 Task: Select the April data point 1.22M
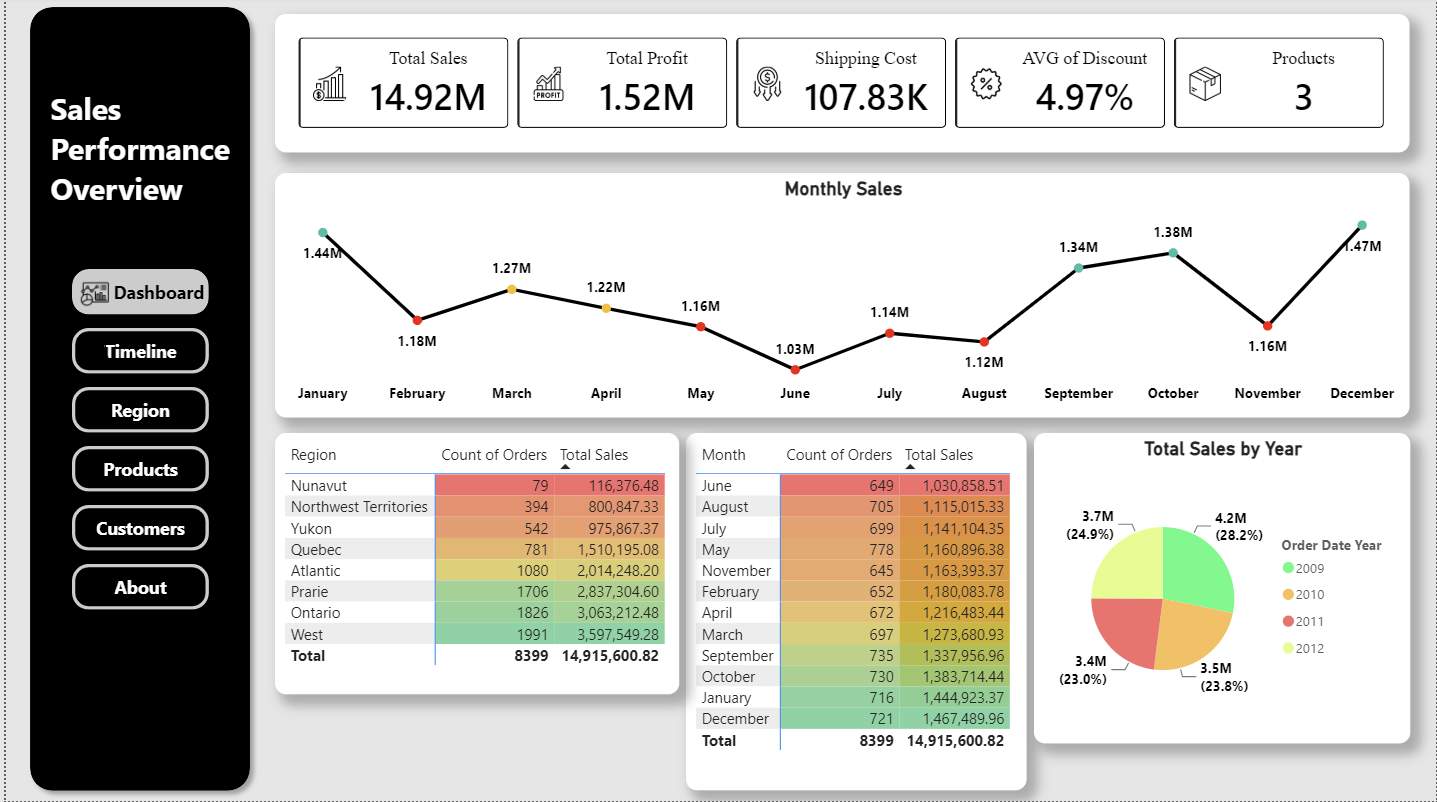coord(606,308)
